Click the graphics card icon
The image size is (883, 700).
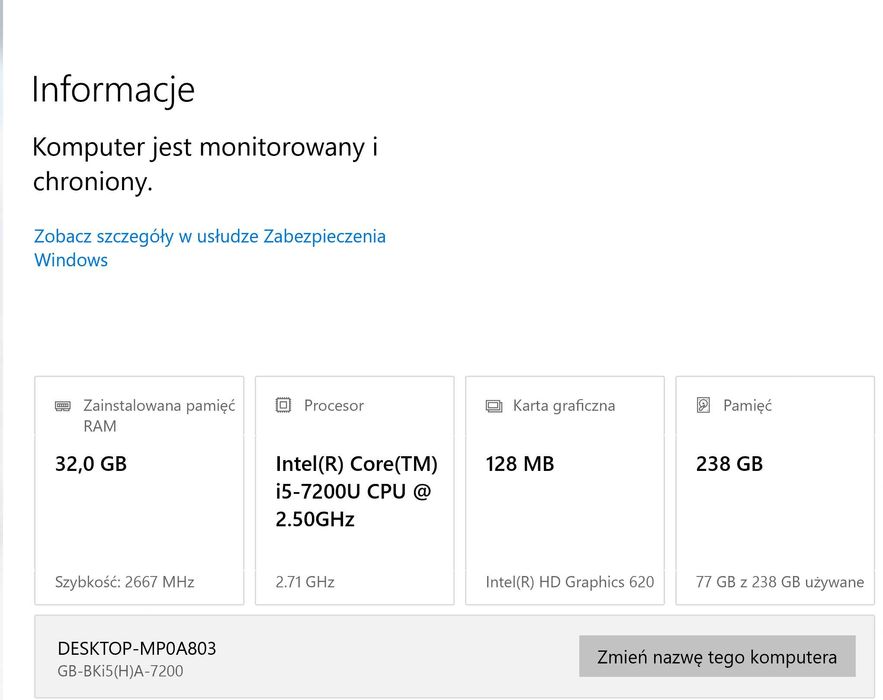[x=493, y=406]
